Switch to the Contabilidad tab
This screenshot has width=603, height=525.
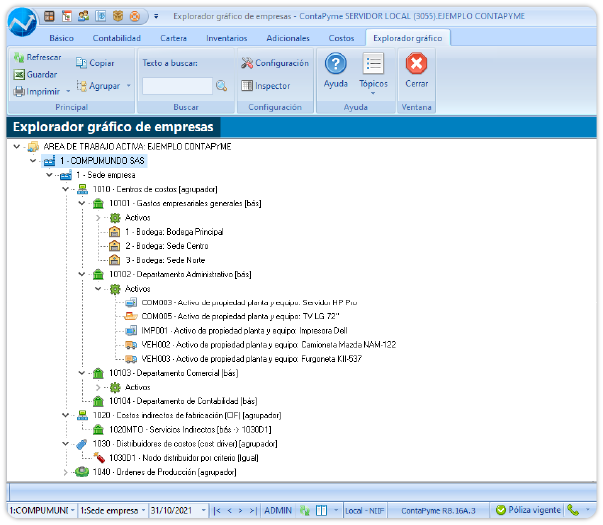[x=117, y=38]
